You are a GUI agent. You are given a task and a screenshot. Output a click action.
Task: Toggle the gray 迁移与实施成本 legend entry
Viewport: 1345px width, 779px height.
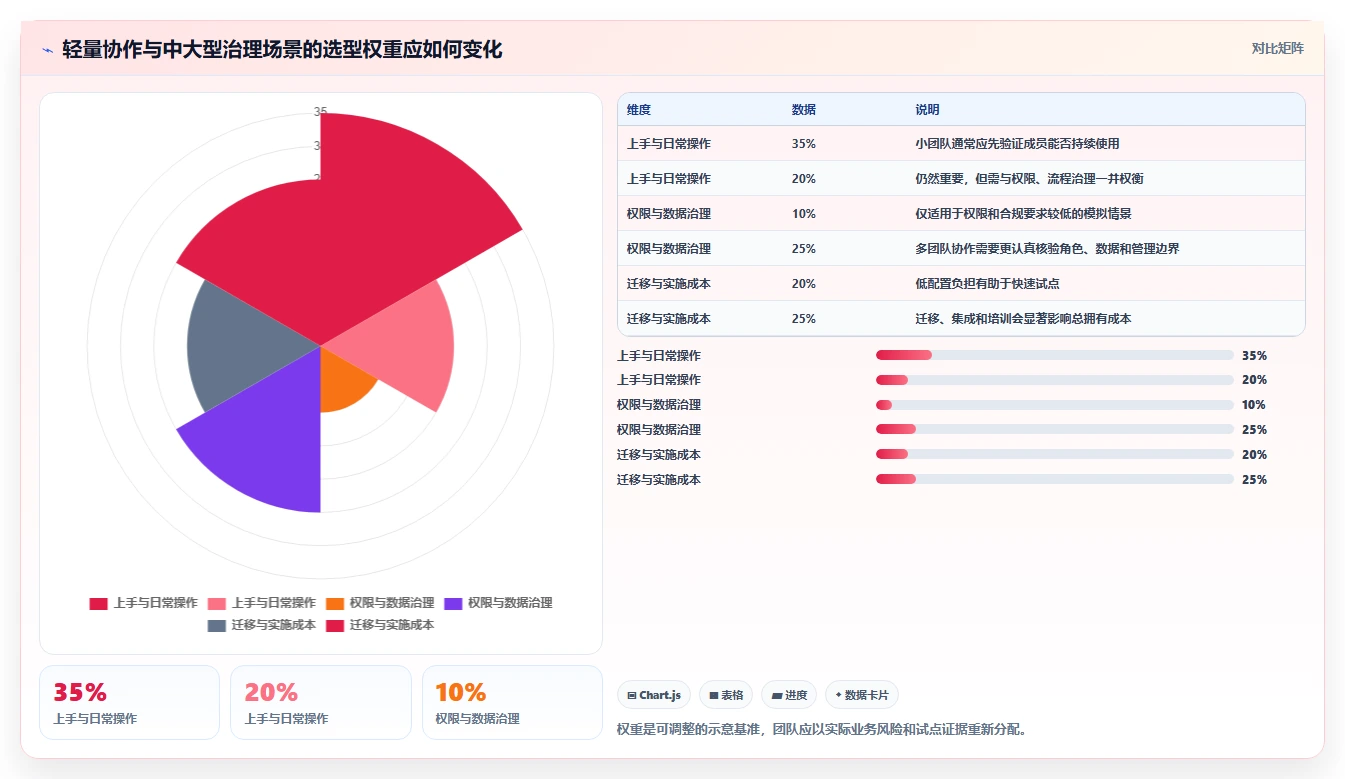262,625
